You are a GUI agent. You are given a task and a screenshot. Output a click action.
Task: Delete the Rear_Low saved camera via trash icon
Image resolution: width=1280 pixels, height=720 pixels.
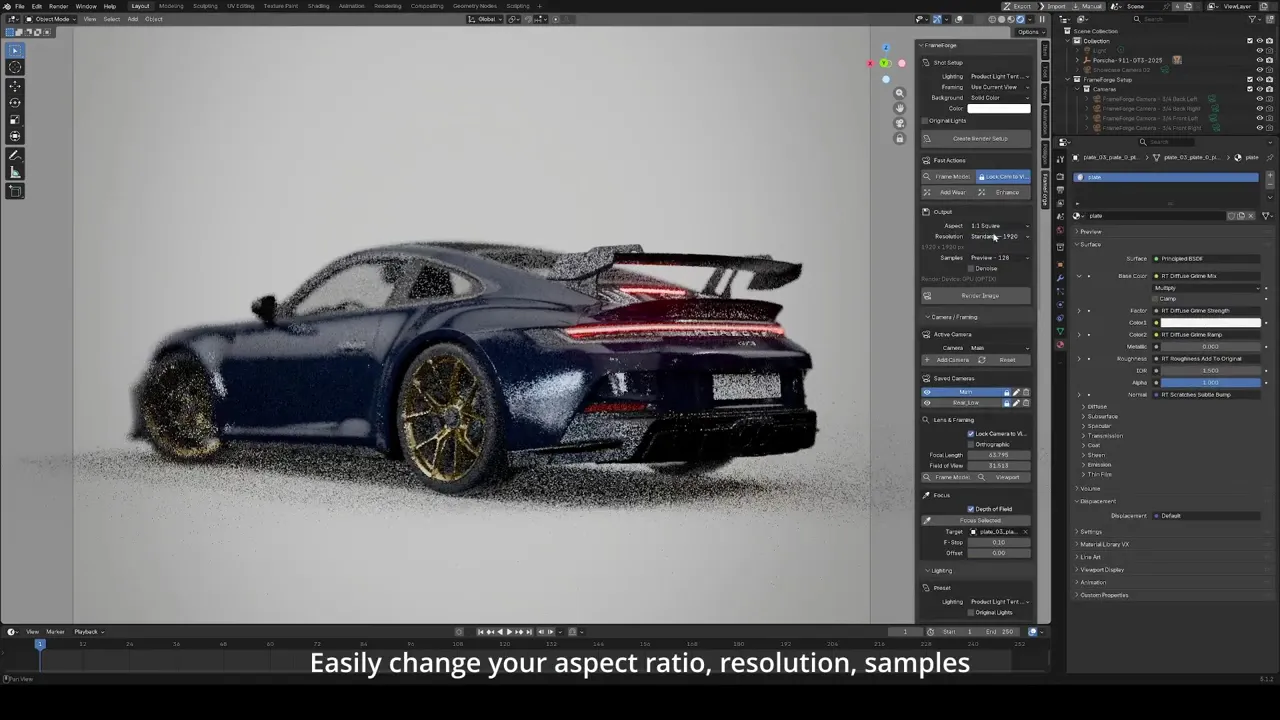(x=1025, y=403)
